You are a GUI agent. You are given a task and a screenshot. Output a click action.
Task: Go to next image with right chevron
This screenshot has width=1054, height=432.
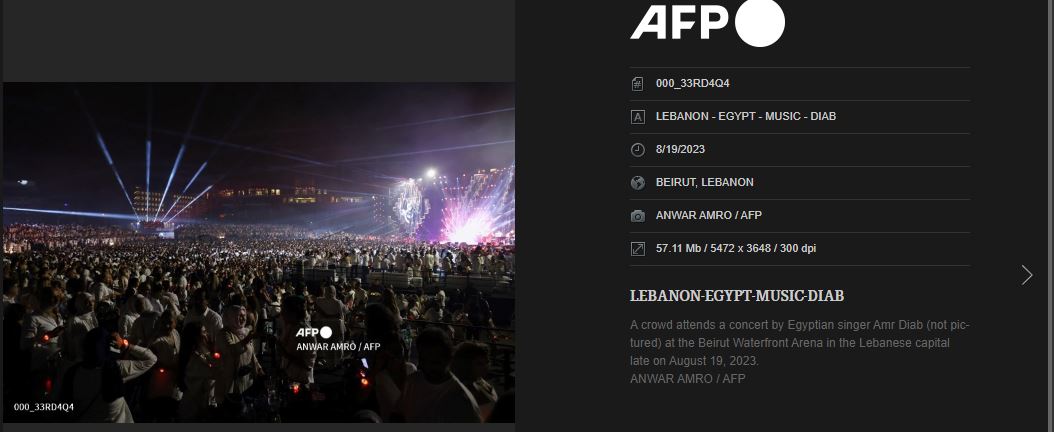coord(1026,275)
